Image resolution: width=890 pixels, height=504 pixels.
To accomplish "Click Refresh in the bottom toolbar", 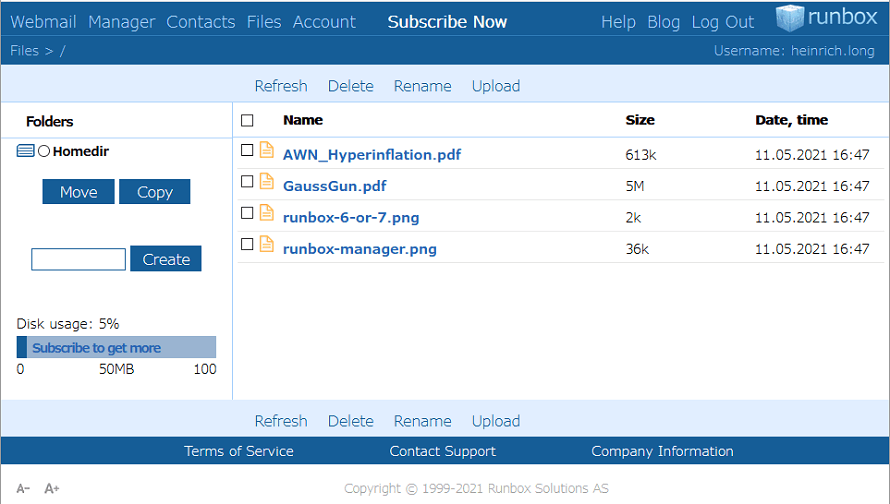I will [x=281, y=421].
